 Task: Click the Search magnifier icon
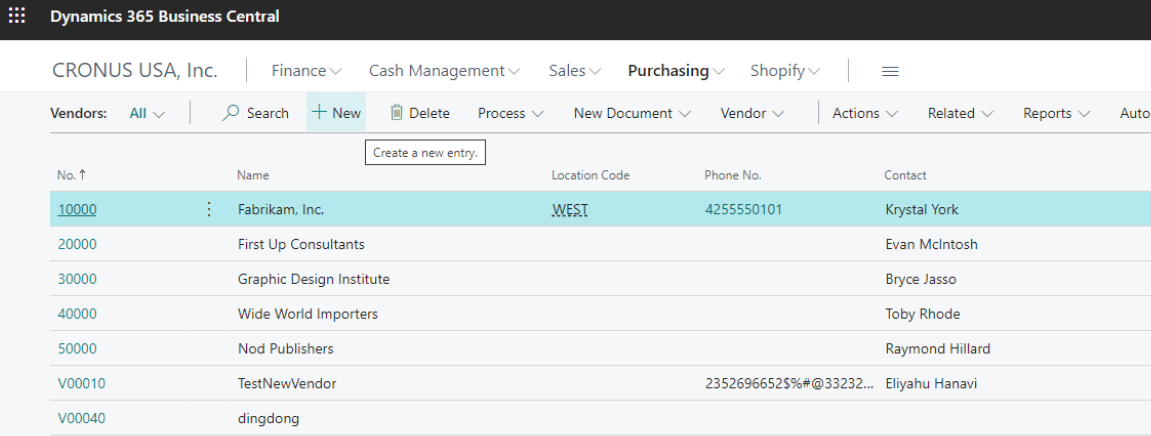pos(231,112)
